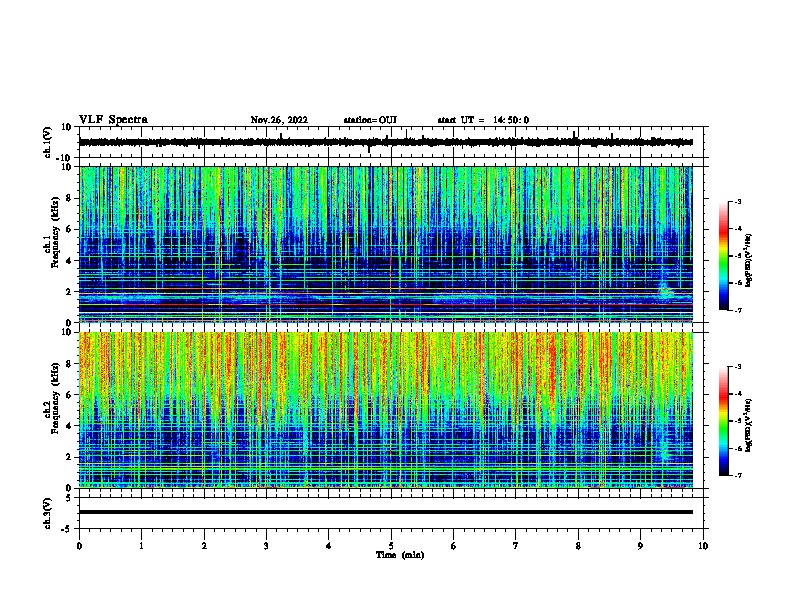
Task: Click time axis tick label "2"
Action: (204, 546)
